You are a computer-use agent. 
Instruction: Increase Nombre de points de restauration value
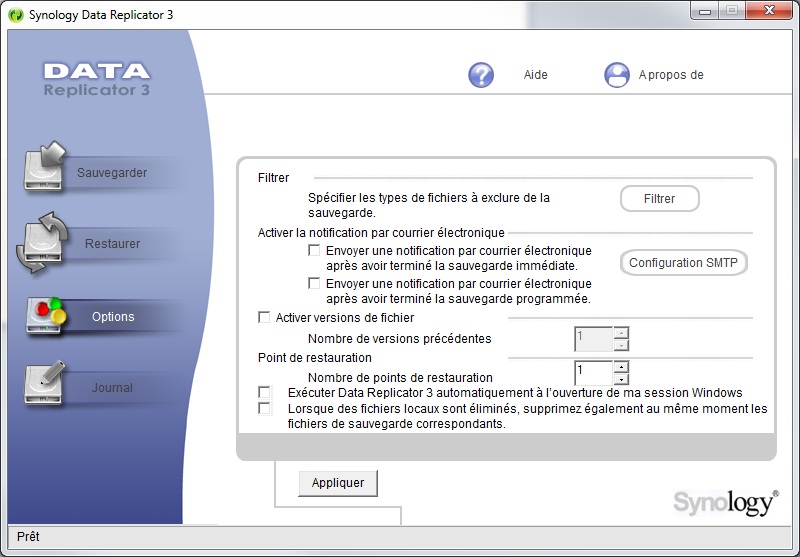point(621,367)
